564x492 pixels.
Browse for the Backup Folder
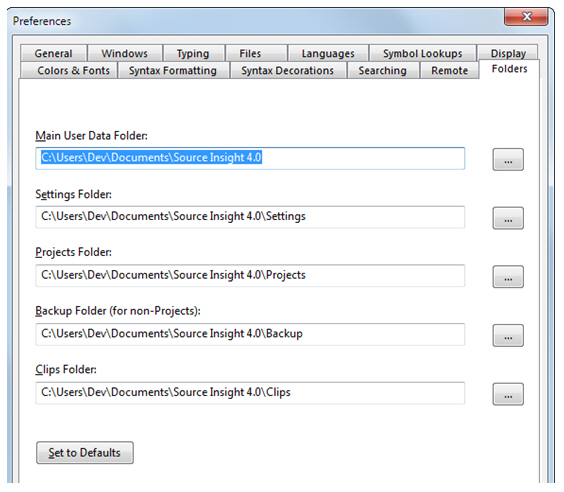pos(508,335)
